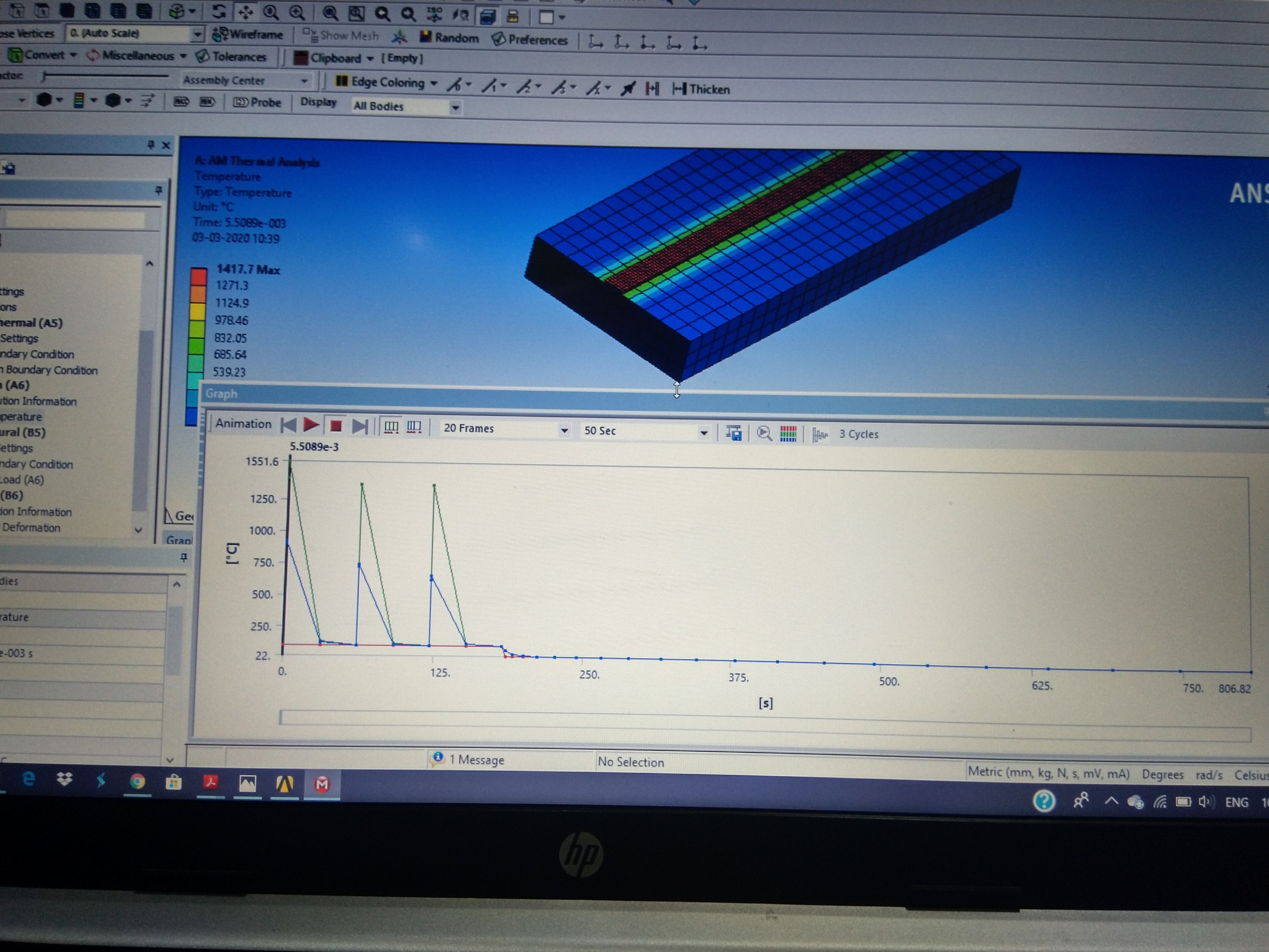The height and width of the screenshot is (952, 1269).
Task: Activate the Pan view tool
Action: tap(246, 11)
